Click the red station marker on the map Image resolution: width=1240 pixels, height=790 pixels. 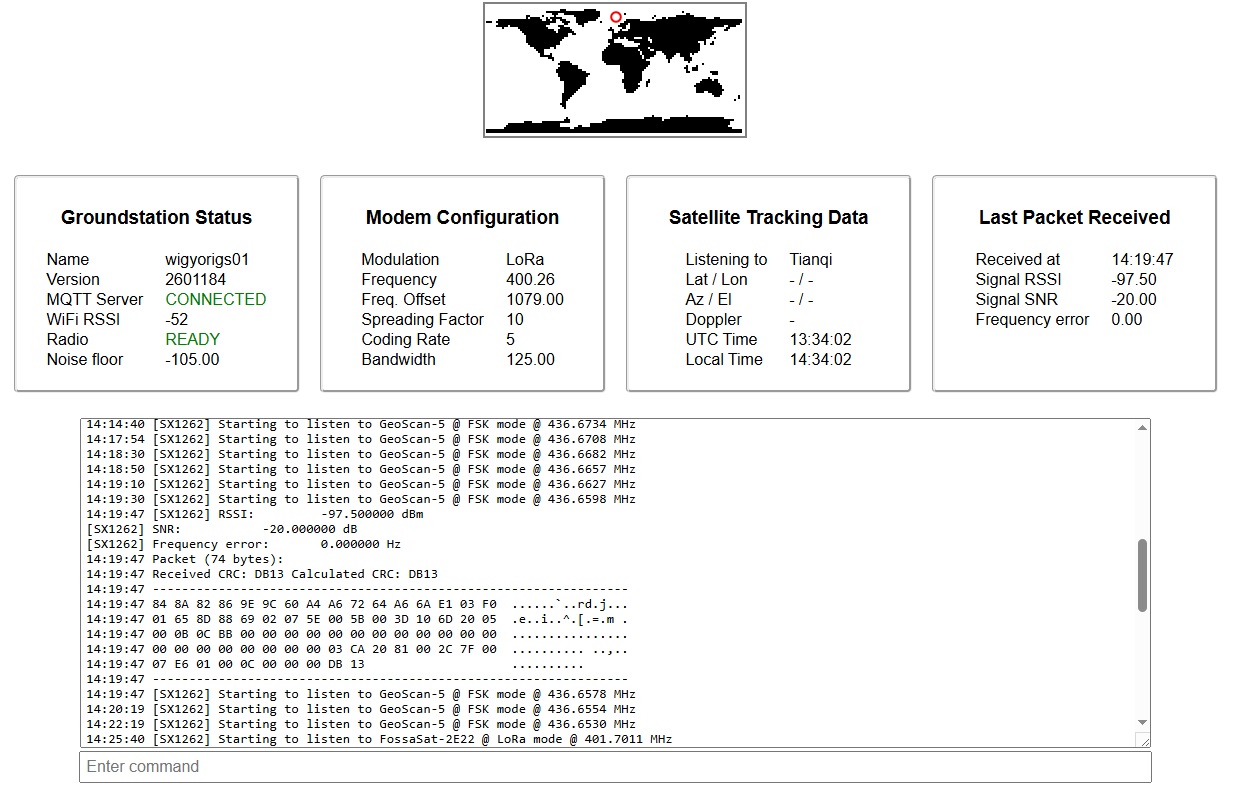616,17
